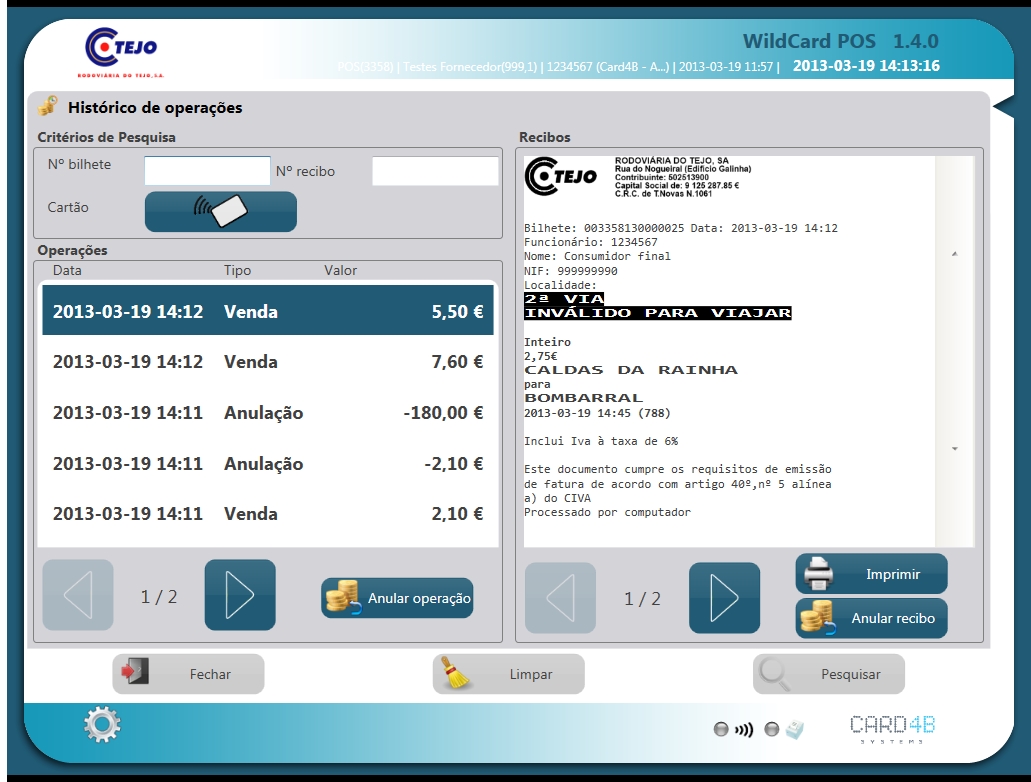Click the coins icon on Anular operação
The width and height of the screenshot is (1031, 782).
pos(344,598)
